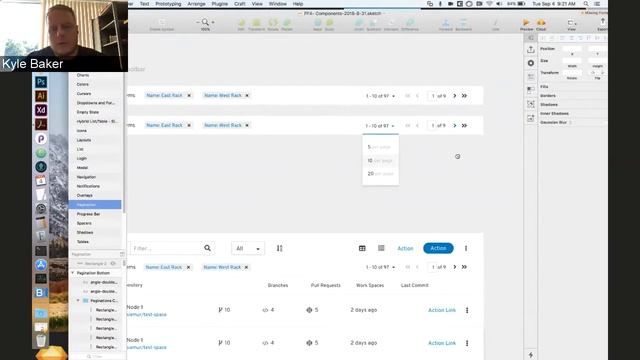This screenshot has height=360, width=640.
Task: Click the Position X field in inspector
Action: tap(572, 49)
